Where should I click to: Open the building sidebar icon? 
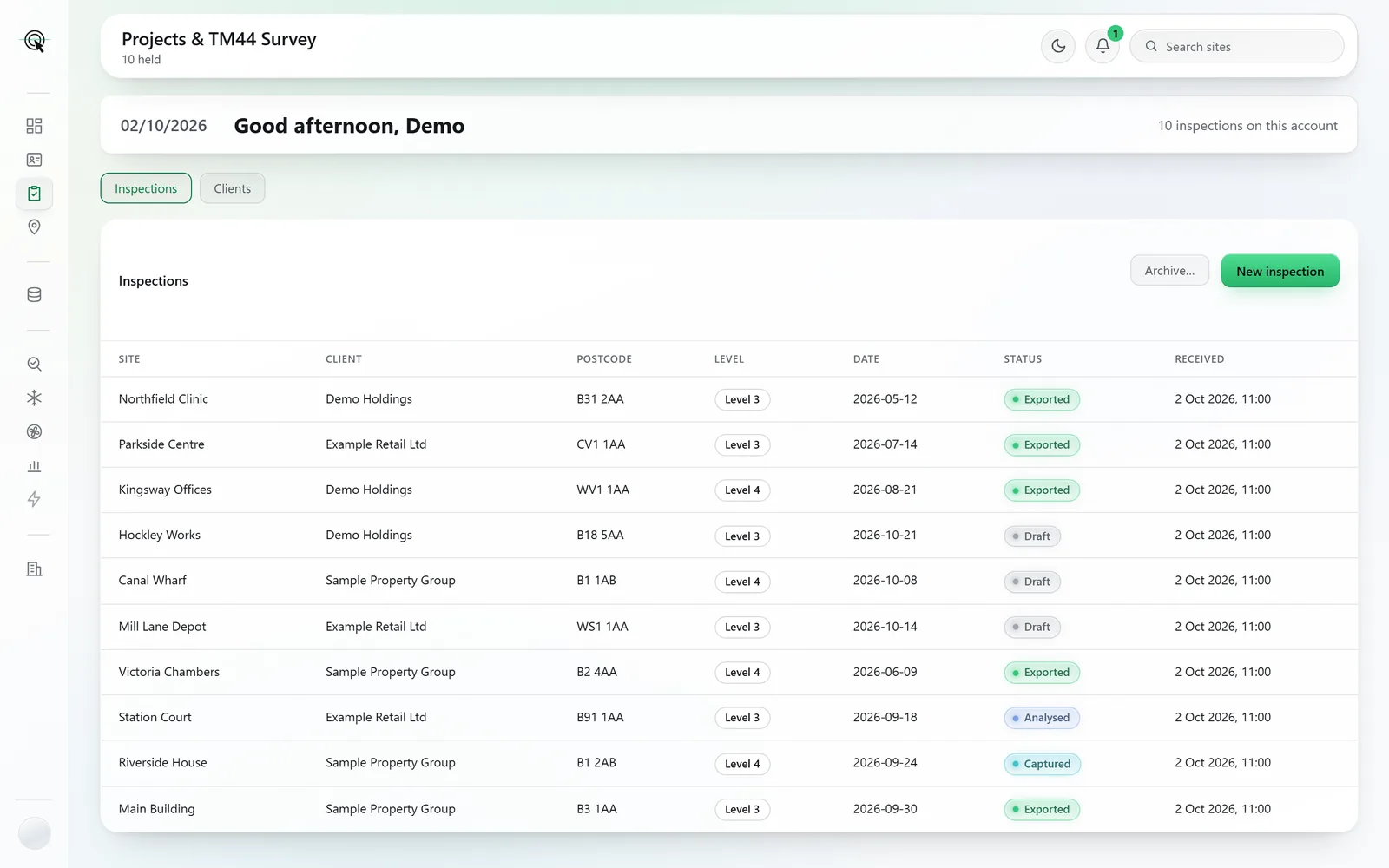point(34,569)
